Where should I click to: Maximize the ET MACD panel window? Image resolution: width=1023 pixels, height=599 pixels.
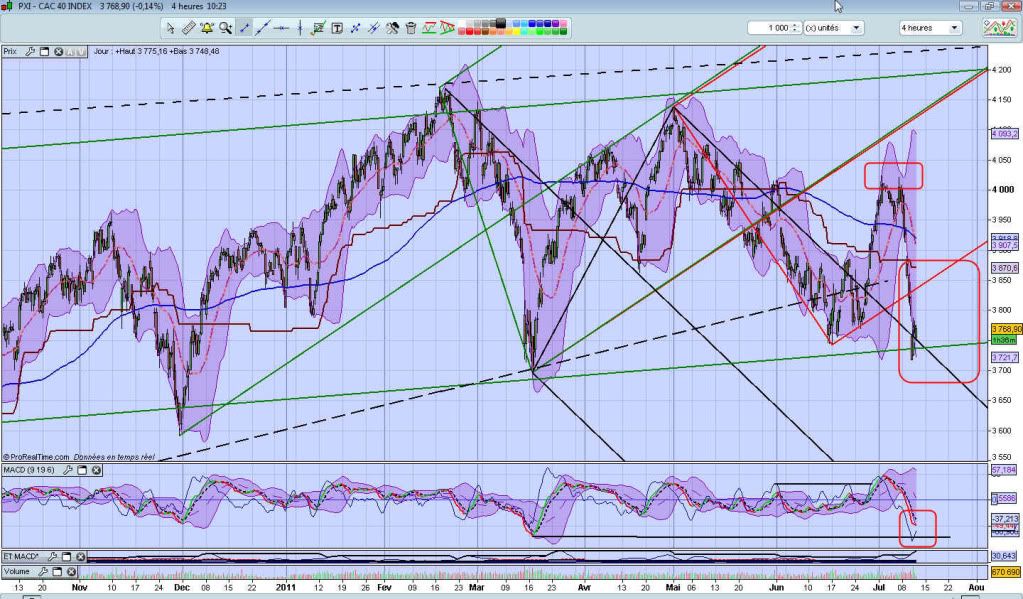(x=65, y=556)
